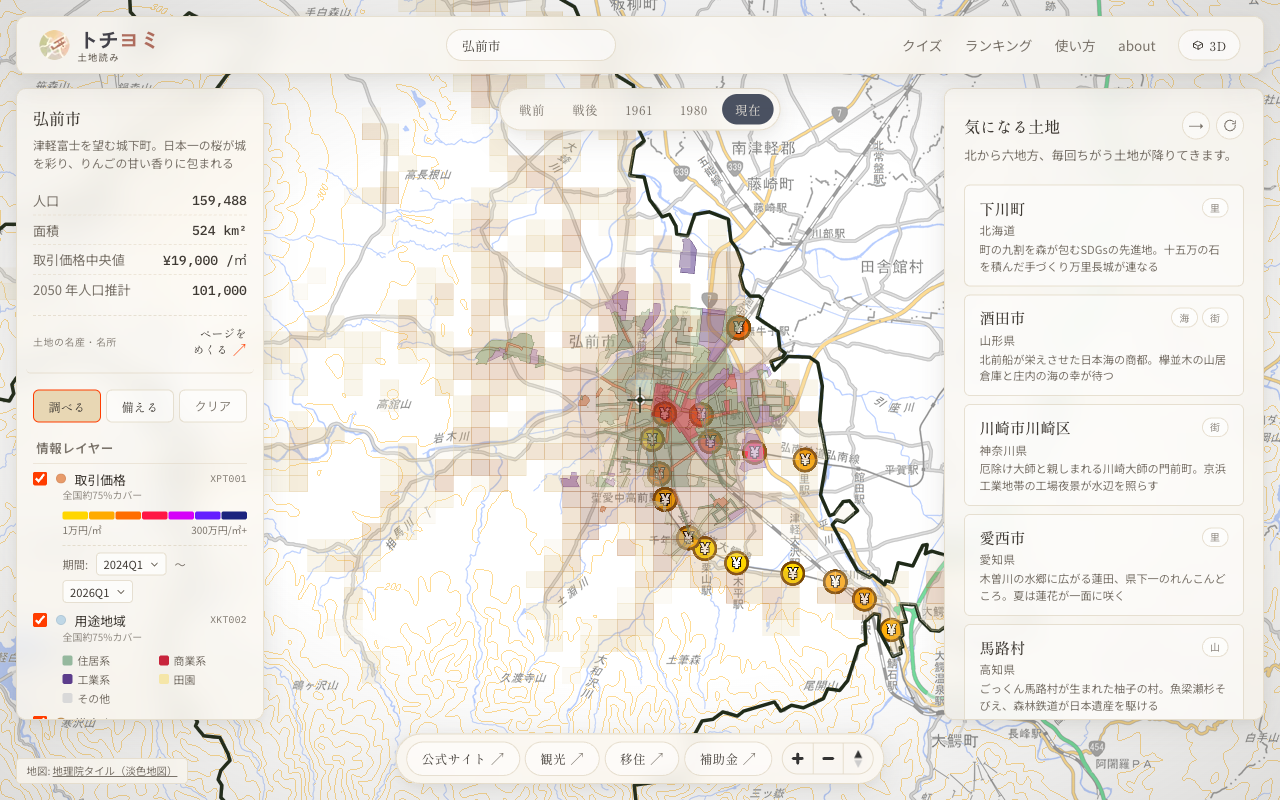Click the 住居系 green zoning swatch
Image resolution: width=1280 pixels, height=800 pixels.
pyautogui.click(x=68, y=661)
